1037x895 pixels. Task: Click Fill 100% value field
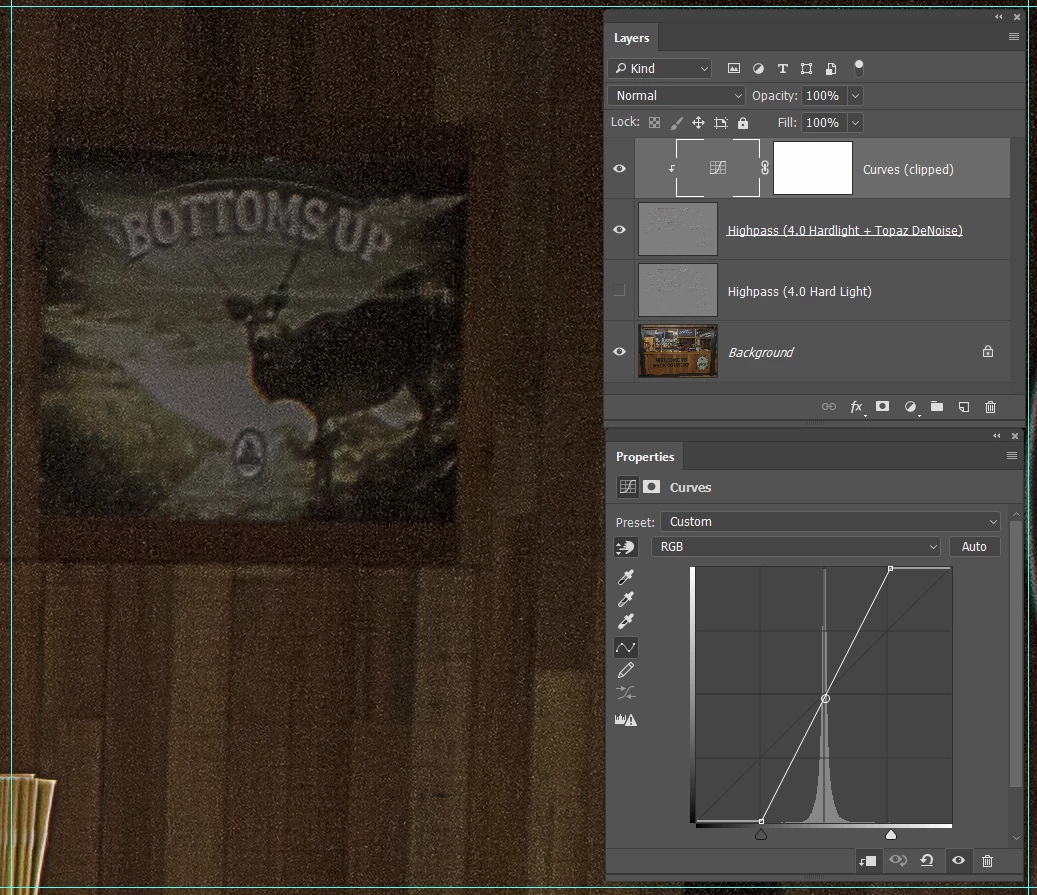[824, 123]
